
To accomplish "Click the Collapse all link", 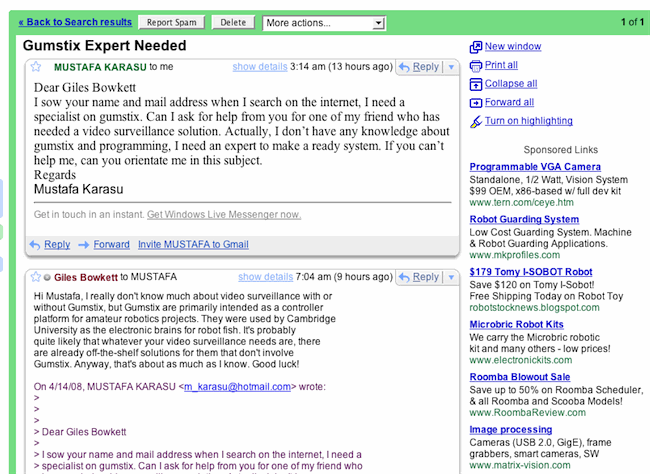I will 511,84.
